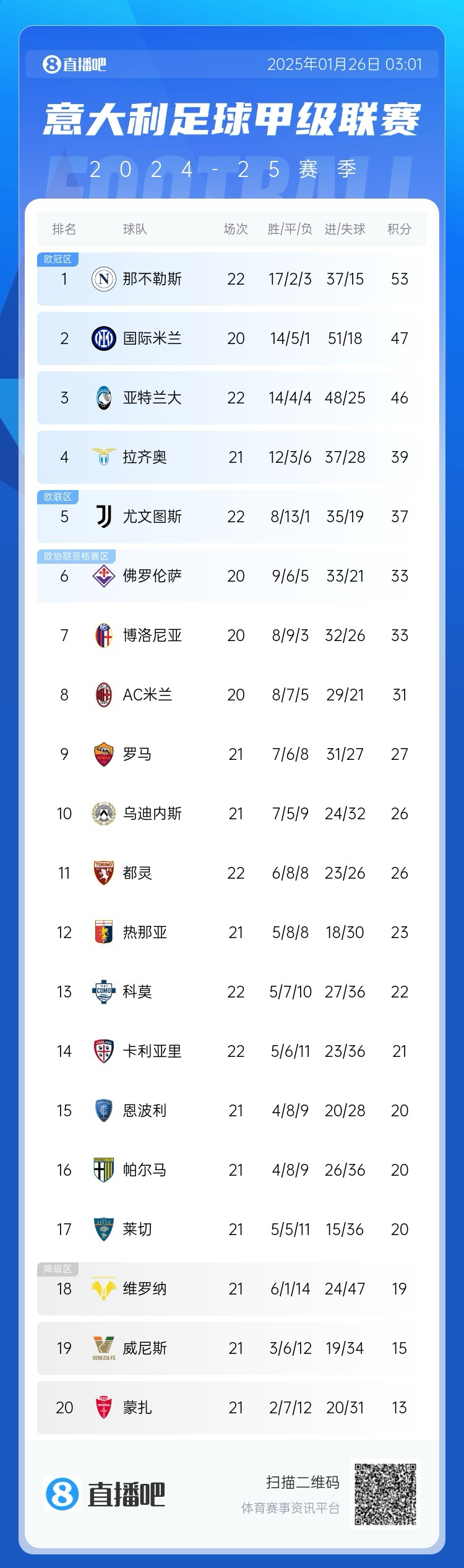
Task: Click the 欧冠区 zone label
Action: [x=58, y=259]
